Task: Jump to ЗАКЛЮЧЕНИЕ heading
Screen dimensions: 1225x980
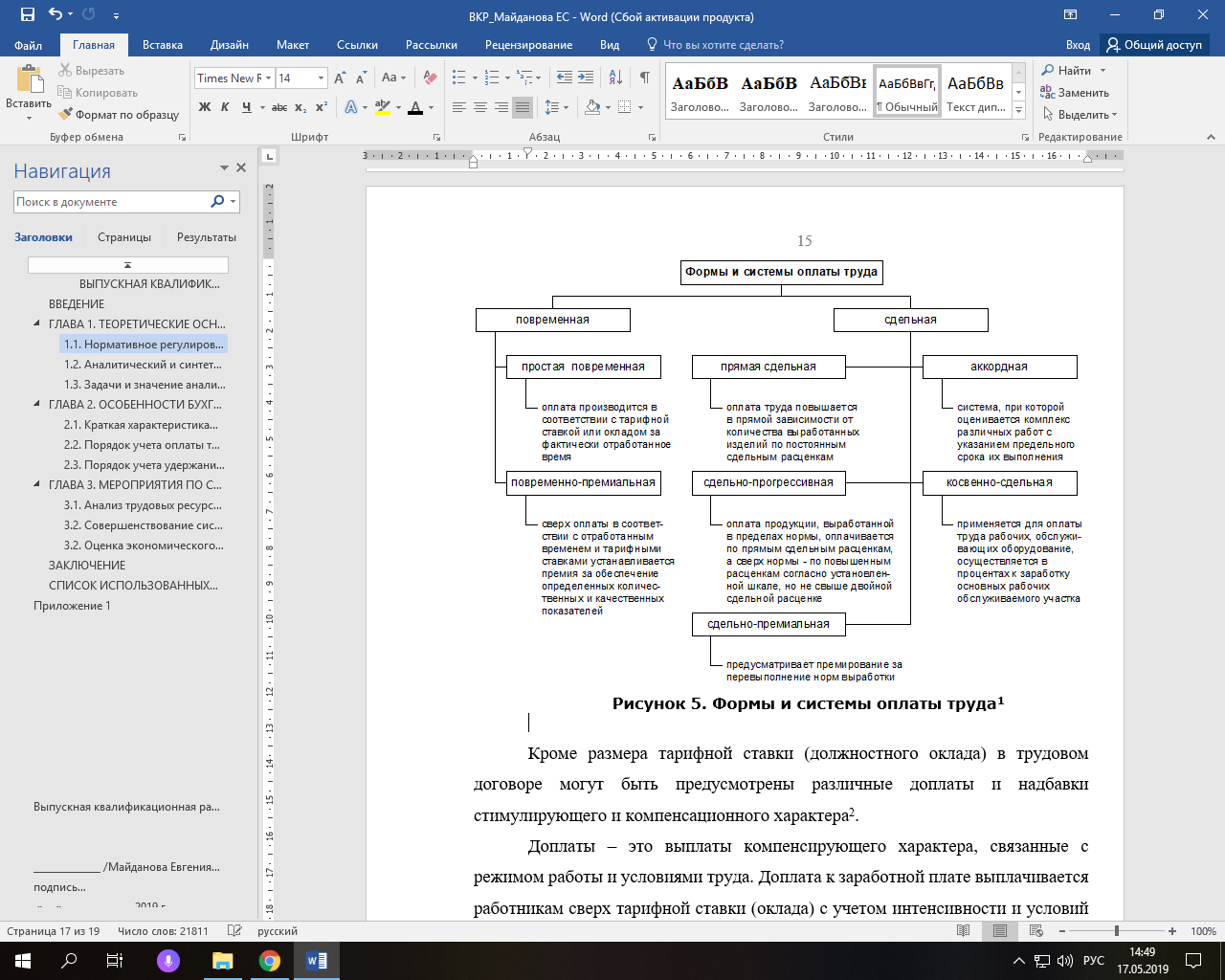Action: coord(87,566)
